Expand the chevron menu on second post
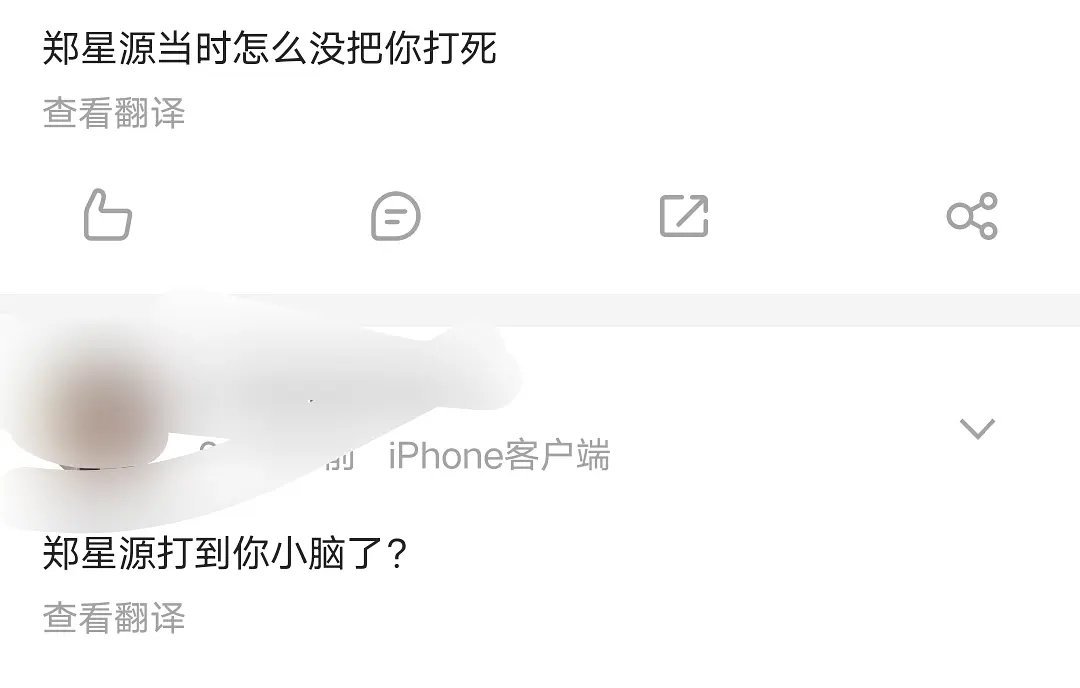This screenshot has height=688, width=1080. tap(977, 428)
